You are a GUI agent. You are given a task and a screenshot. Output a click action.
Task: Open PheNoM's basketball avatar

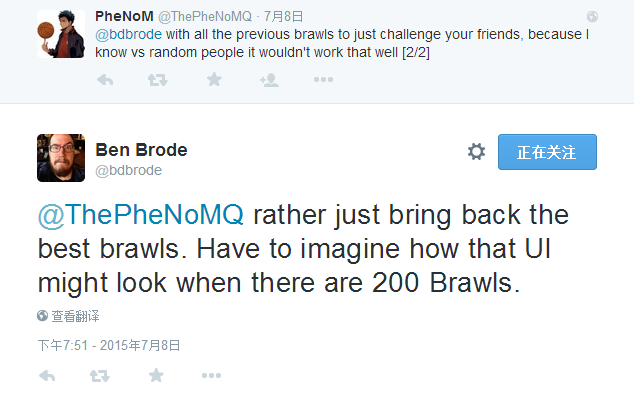pos(61,34)
